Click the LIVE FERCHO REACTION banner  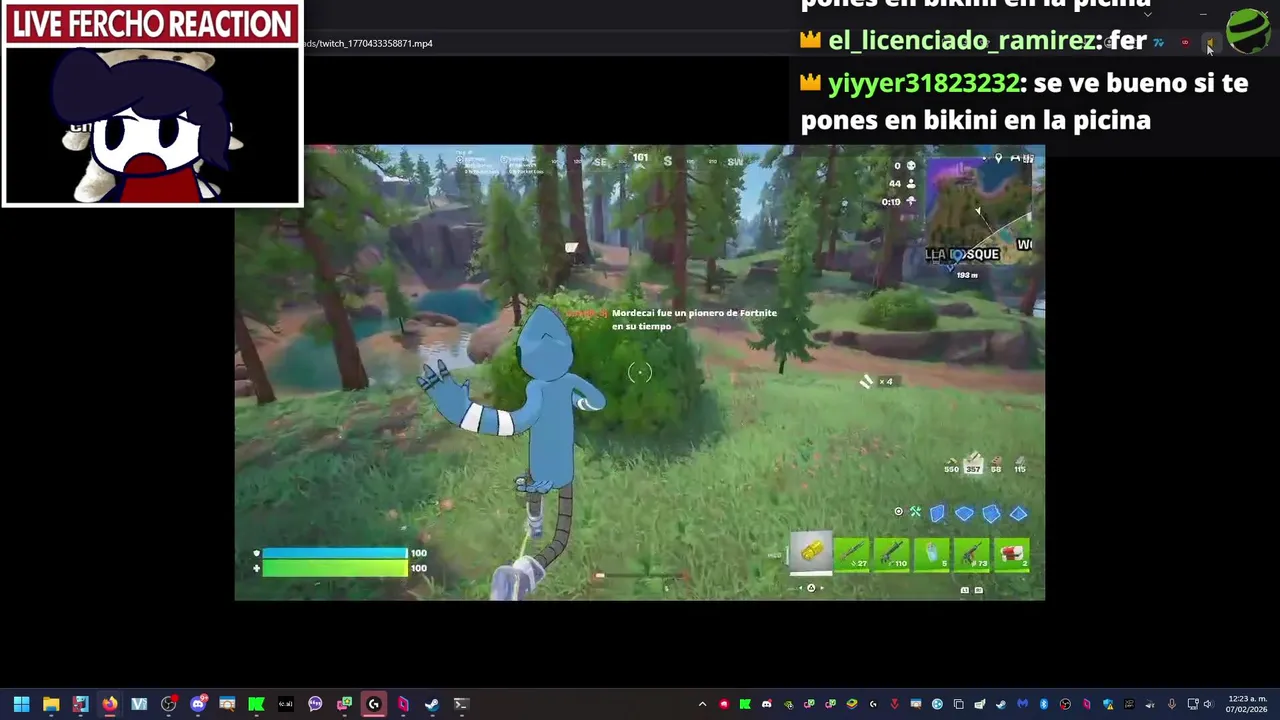(x=152, y=24)
